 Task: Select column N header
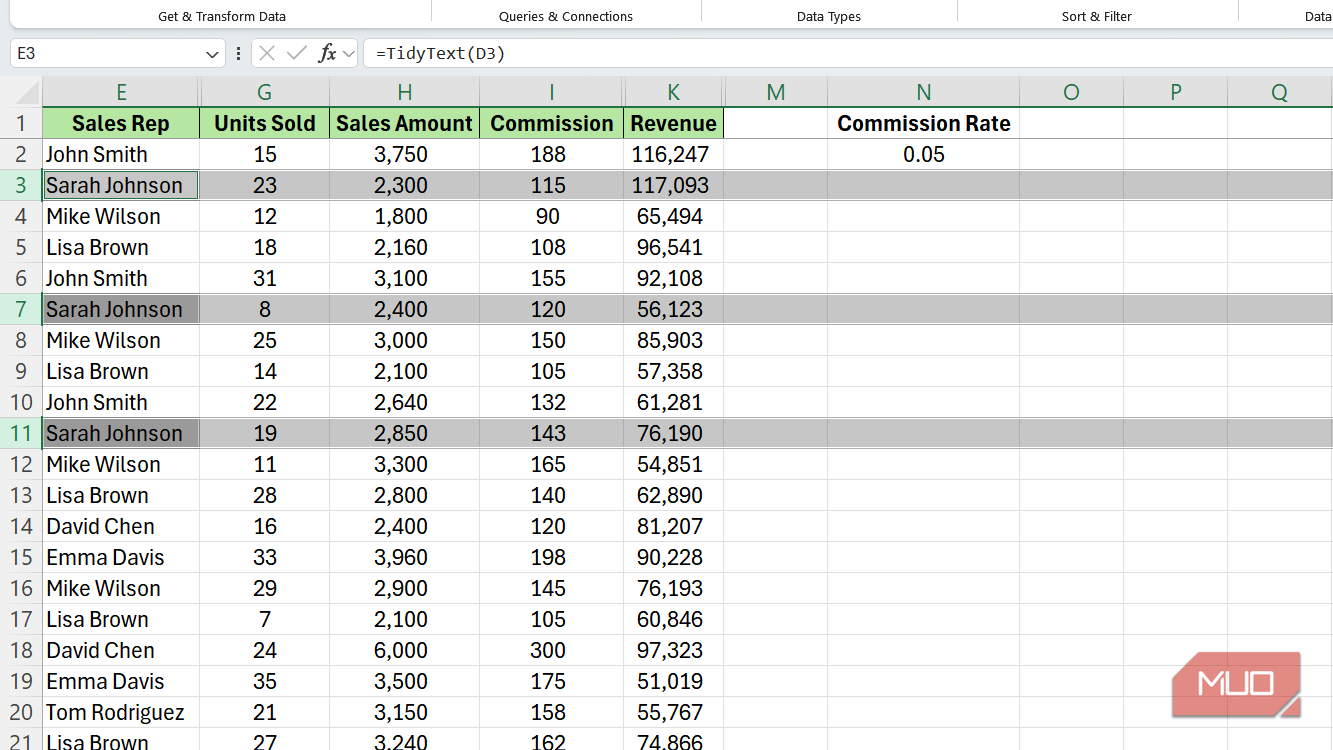click(x=924, y=92)
